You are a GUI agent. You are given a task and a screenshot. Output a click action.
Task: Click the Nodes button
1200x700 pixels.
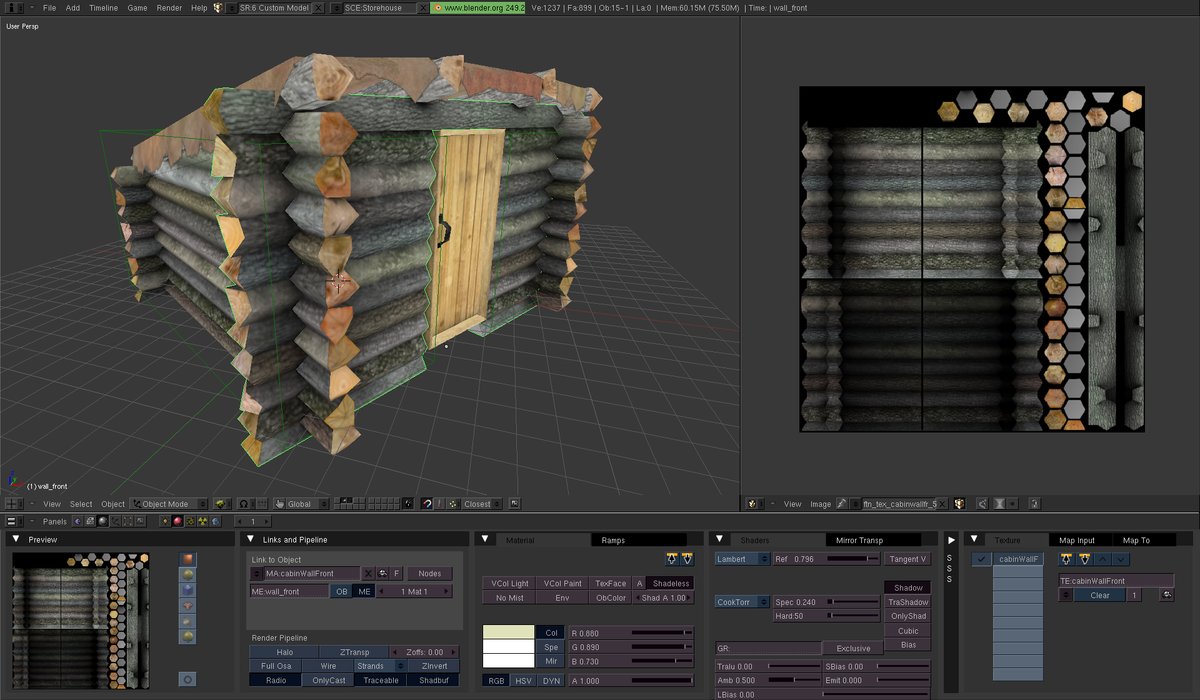(430, 573)
